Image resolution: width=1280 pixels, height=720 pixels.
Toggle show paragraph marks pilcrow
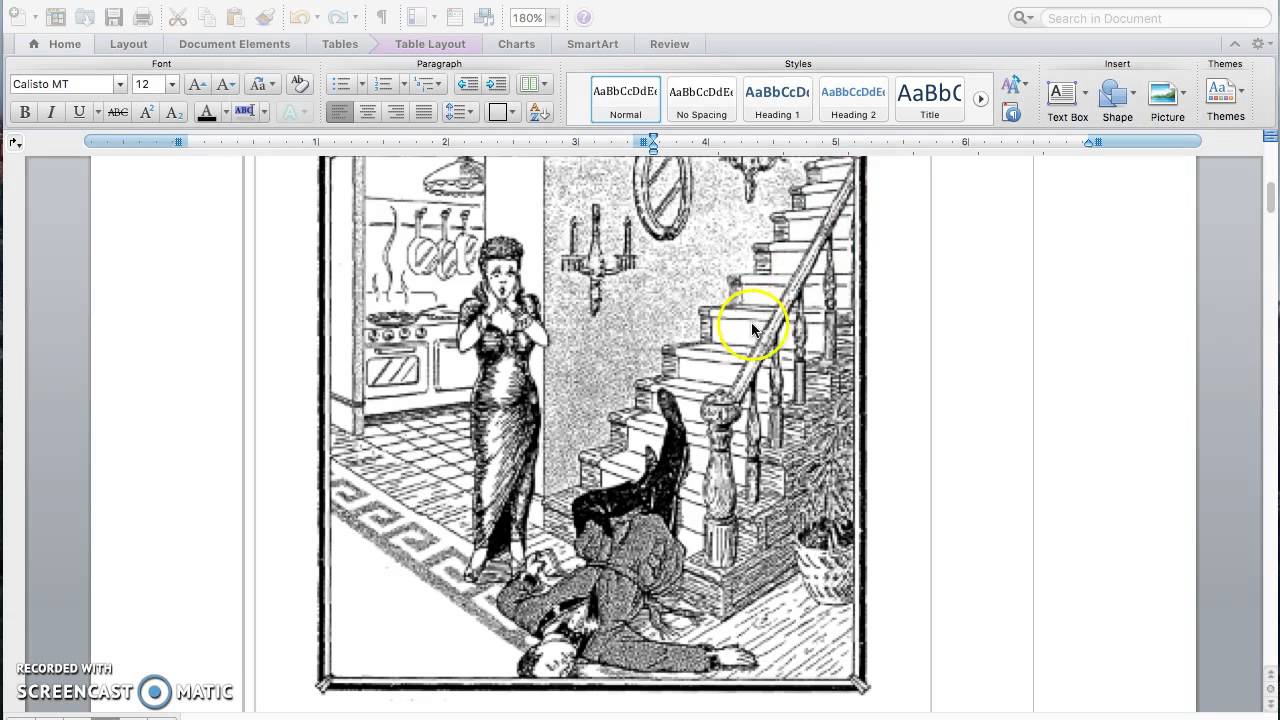pyautogui.click(x=382, y=17)
